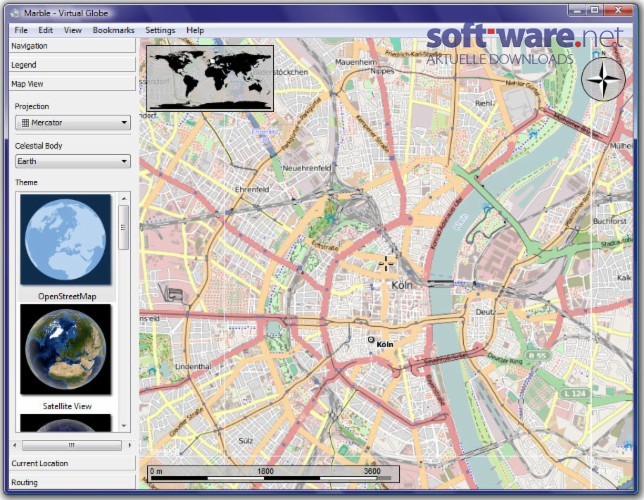The image size is (644, 500).
Task: Click the Köln city placemark marker
Action: tap(371, 340)
